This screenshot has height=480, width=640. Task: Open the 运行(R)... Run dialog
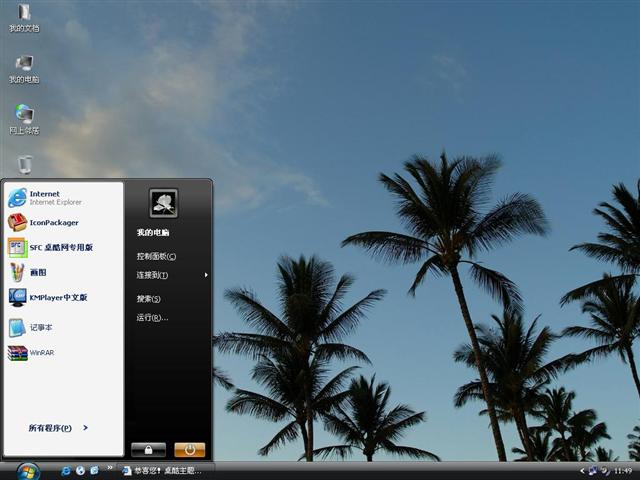click(152, 318)
